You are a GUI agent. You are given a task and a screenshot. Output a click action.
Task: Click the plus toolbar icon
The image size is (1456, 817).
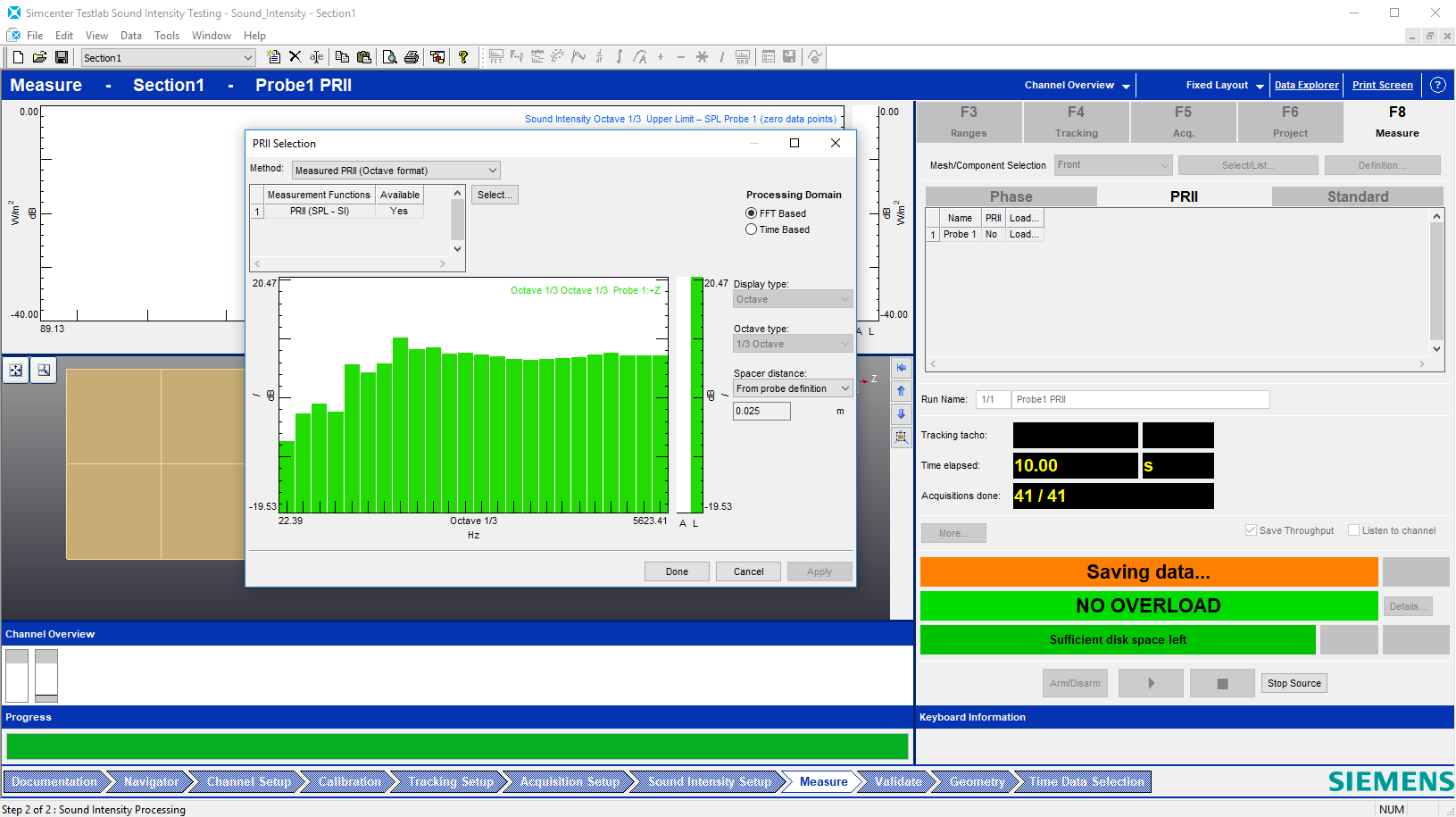point(661,57)
